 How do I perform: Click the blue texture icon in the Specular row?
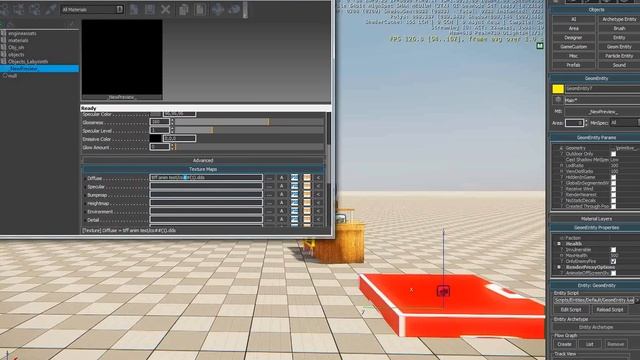[294, 186]
